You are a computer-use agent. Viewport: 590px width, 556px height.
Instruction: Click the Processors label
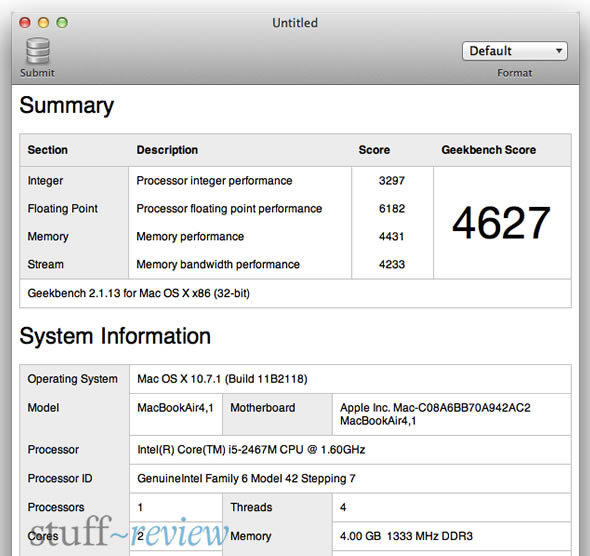click(56, 507)
